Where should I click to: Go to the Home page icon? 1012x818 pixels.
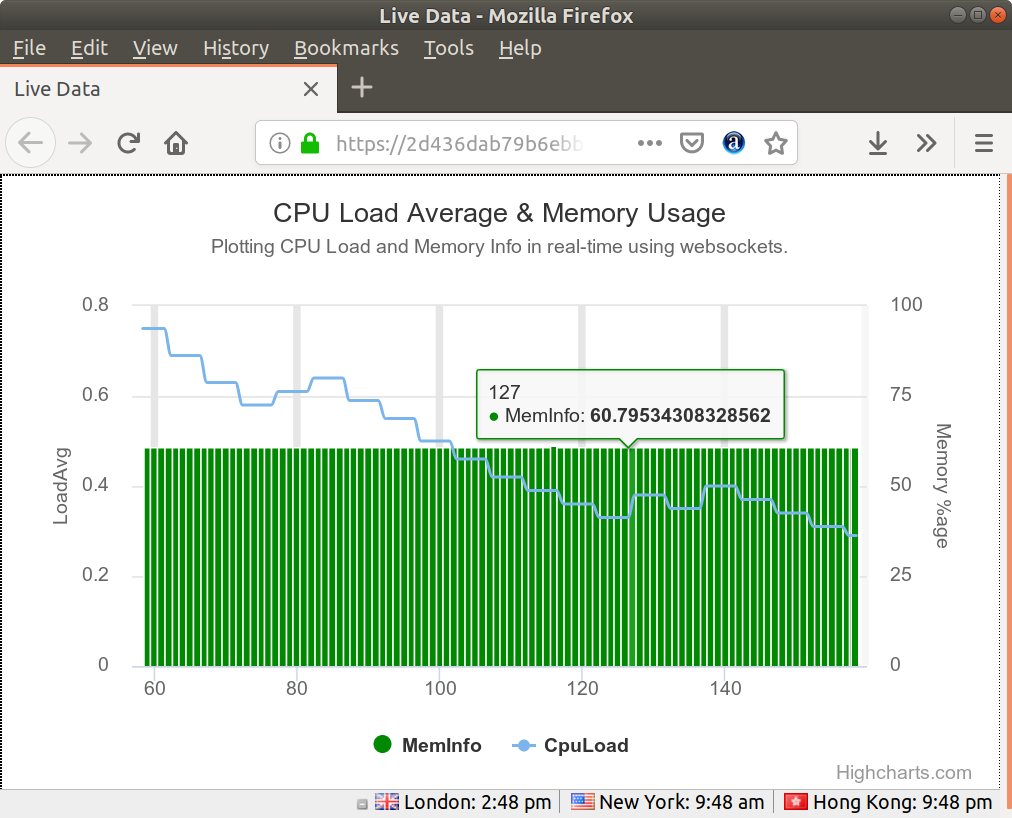(x=177, y=144)
